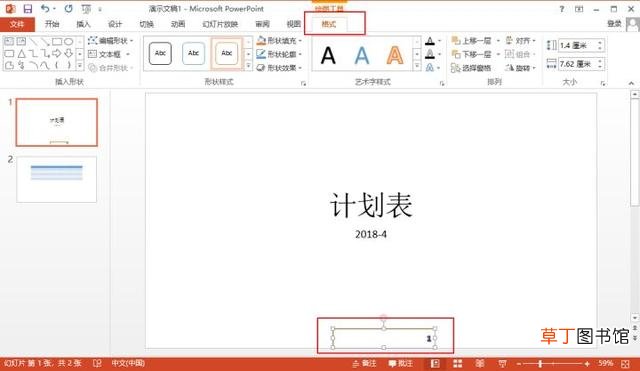Switch to the 动画 Animations tab
Viewport: 640px width, 371px height.
click(178, 24)
